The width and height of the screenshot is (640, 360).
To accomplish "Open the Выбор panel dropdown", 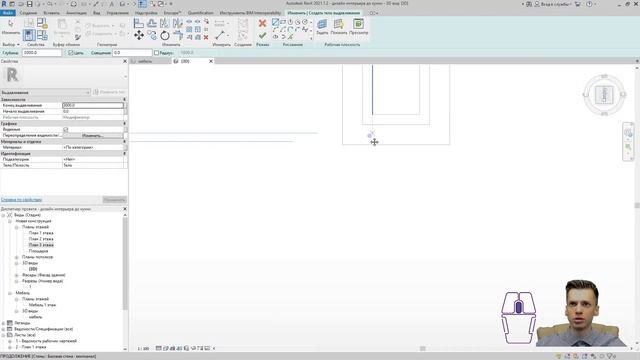I will (x=11, y=44).
